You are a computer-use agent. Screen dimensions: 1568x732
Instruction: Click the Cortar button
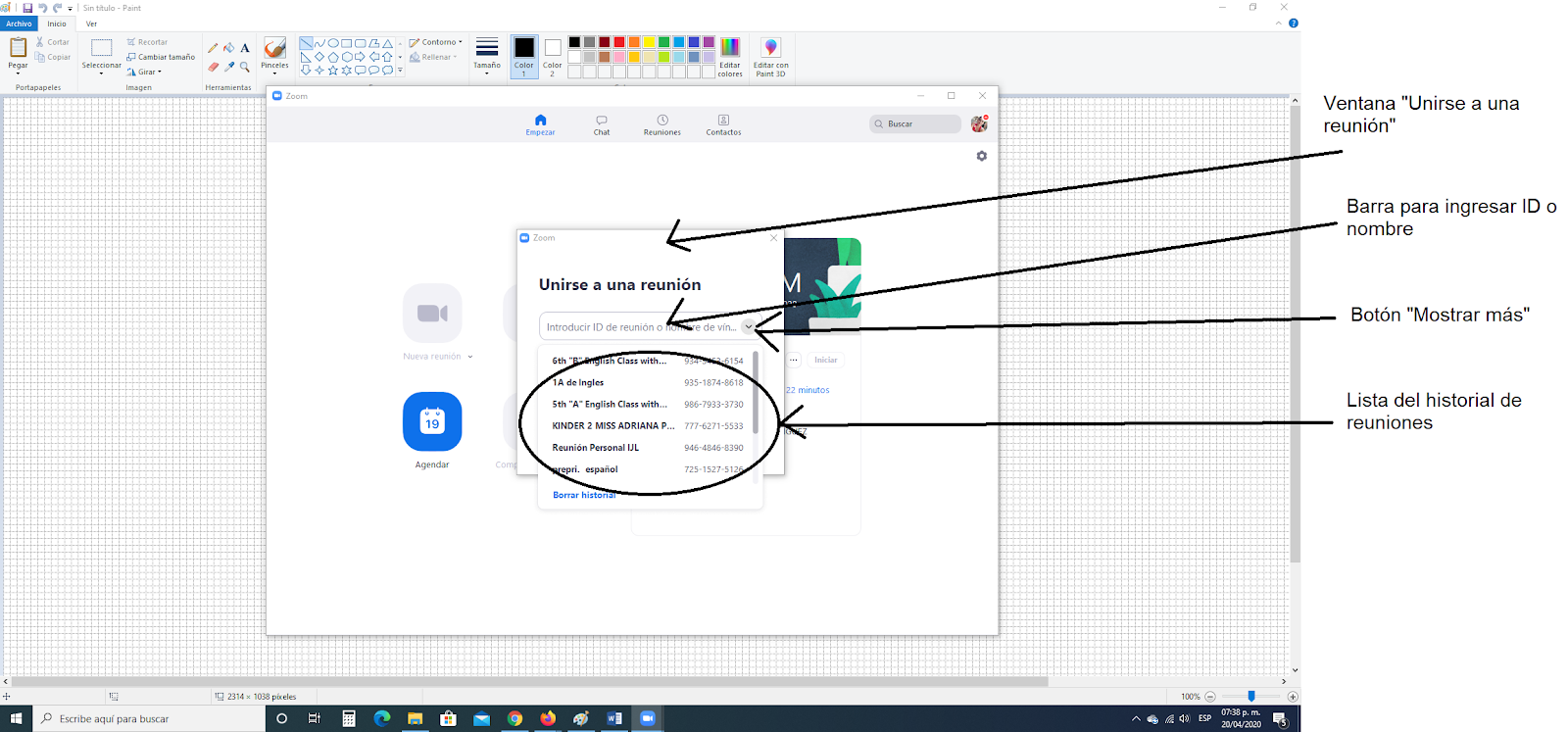click(x=53, y=42)
